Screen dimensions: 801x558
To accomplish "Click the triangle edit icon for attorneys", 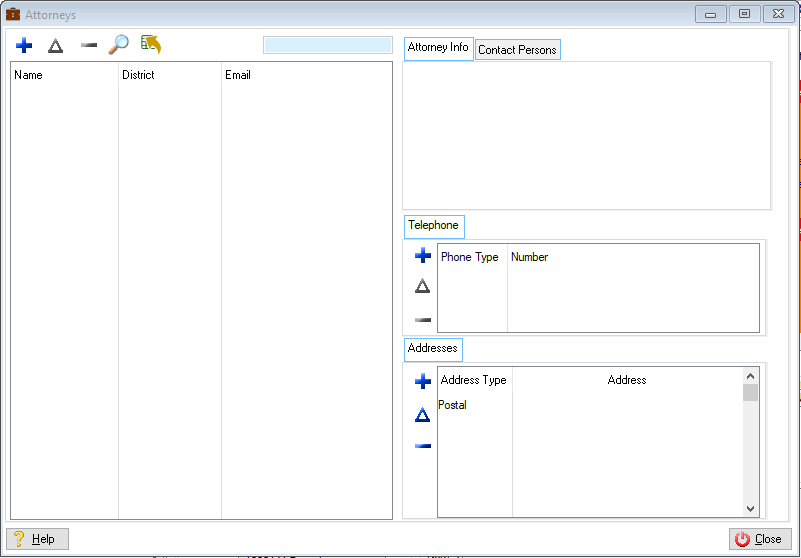I will pos(56,45).
